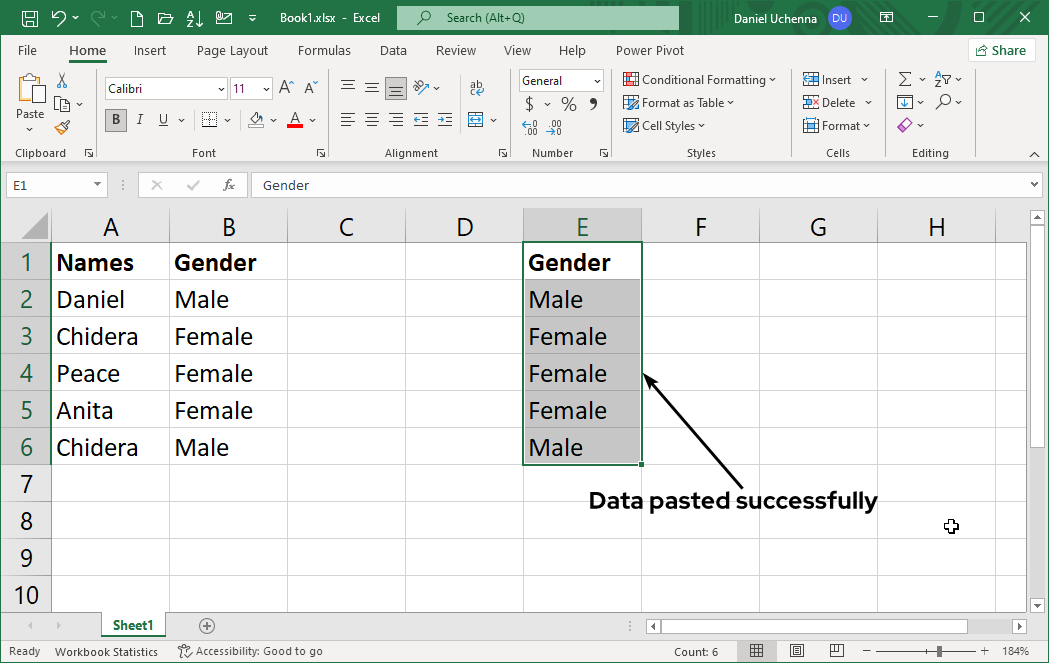Open the font name dropdown showing Calibri
1049x663 pixels.
click(x=221, y=89)
